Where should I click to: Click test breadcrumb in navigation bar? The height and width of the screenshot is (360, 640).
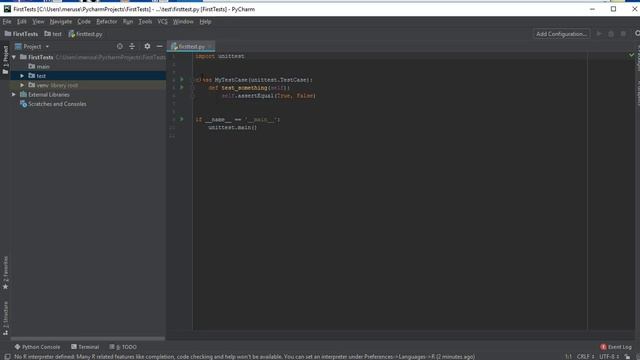pos(53,34)
